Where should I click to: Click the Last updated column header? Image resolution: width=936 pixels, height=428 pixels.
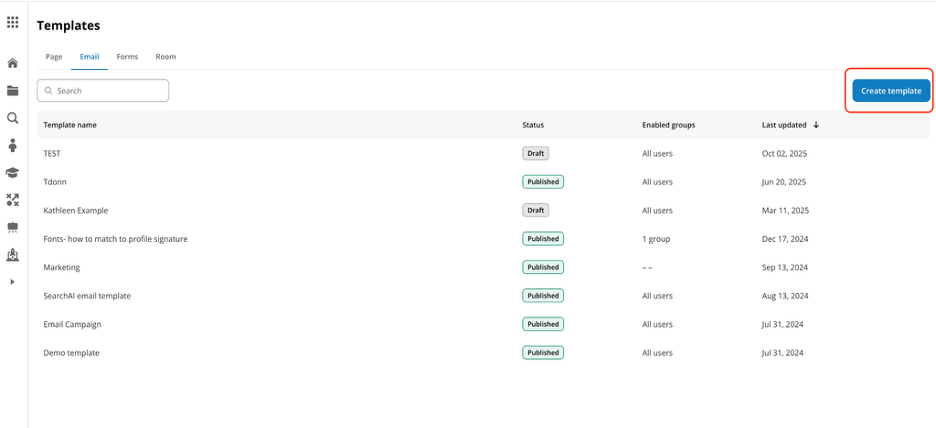click(784, 125)
